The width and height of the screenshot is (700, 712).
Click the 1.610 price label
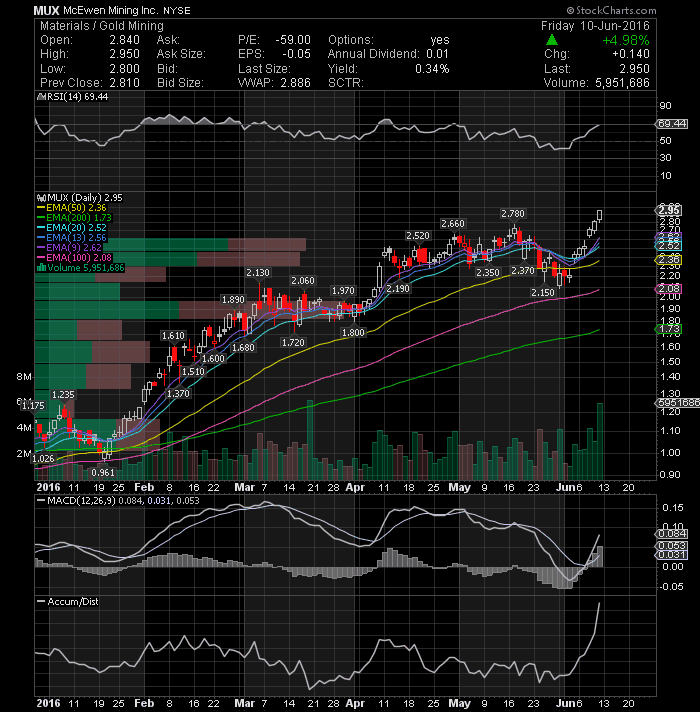pos(173,336)
